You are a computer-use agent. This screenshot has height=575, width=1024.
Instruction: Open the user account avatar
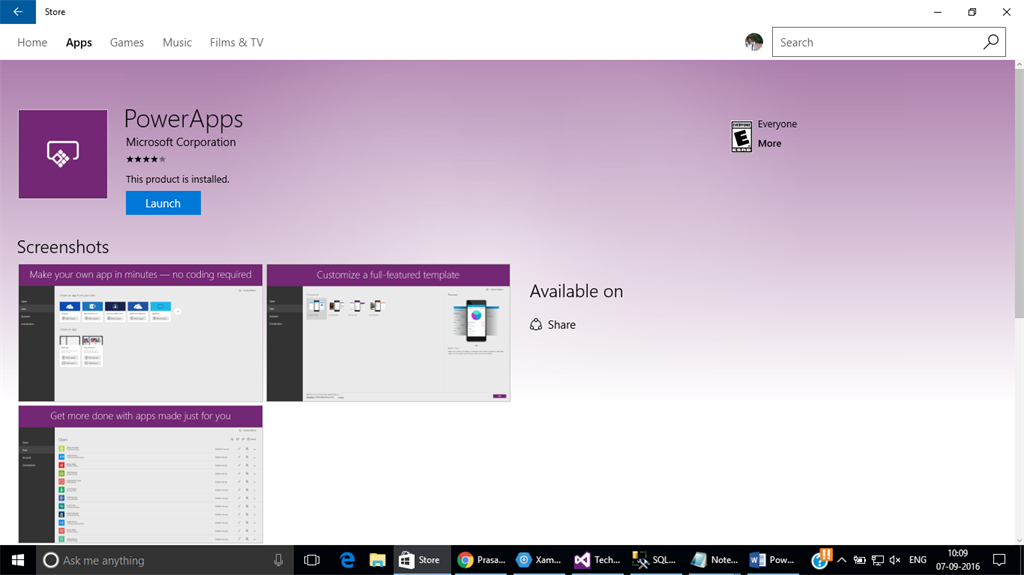[x=754, y=42]
